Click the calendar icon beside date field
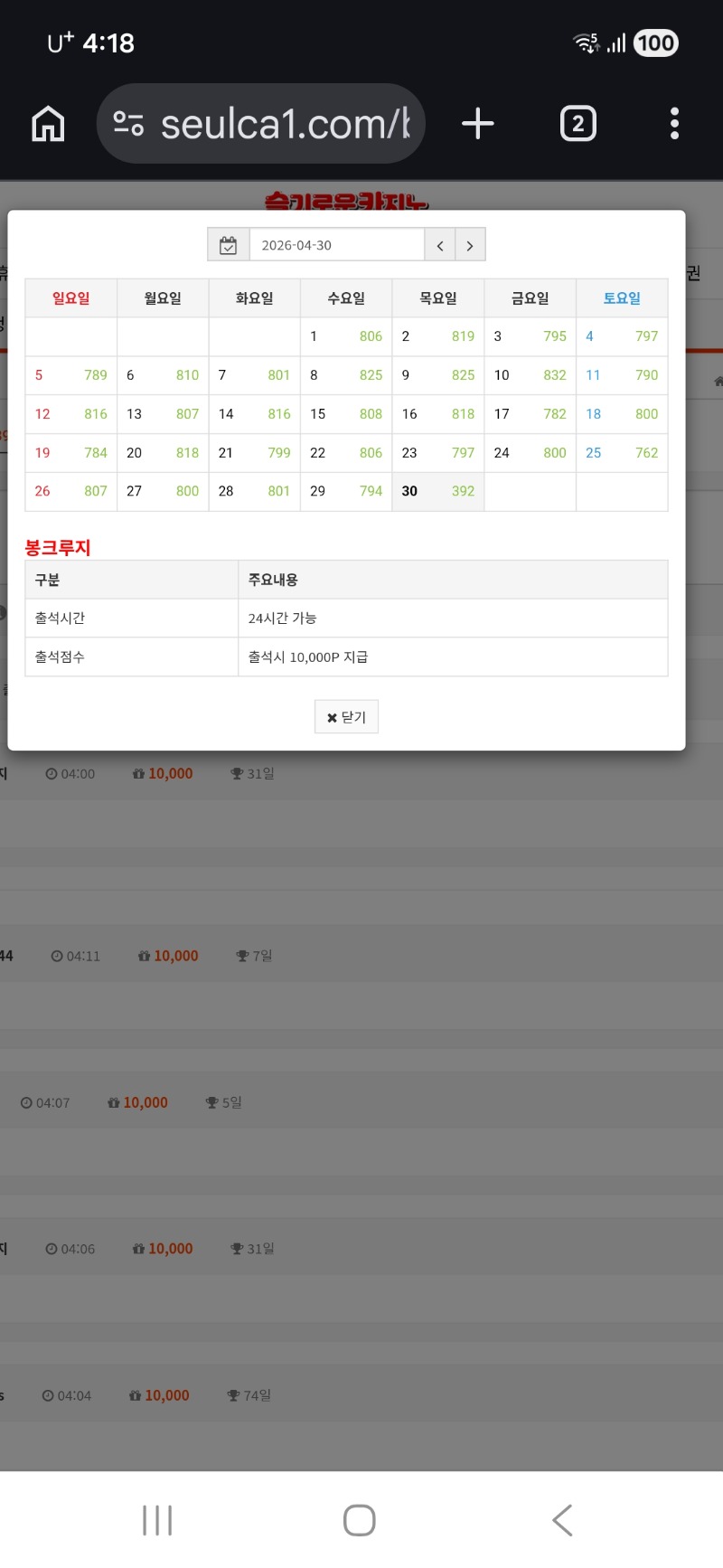The image size is (723, 1568). pos(229,245)
